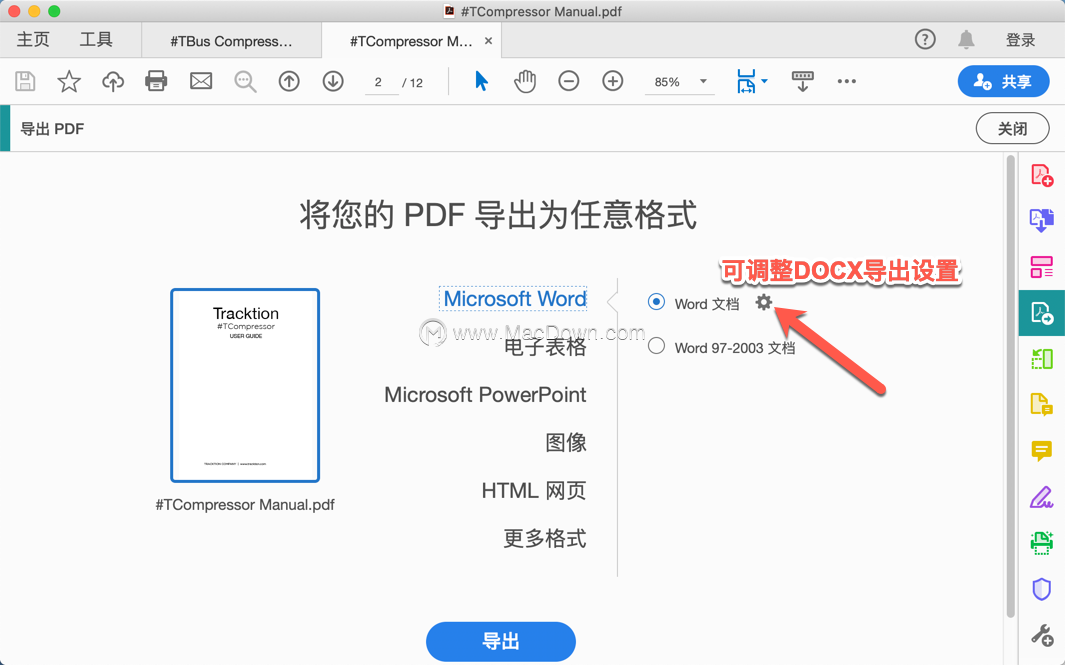Select the Word 文档 radio option
This screenshot has width=1065, height=665.
click(x=656, y=302)
